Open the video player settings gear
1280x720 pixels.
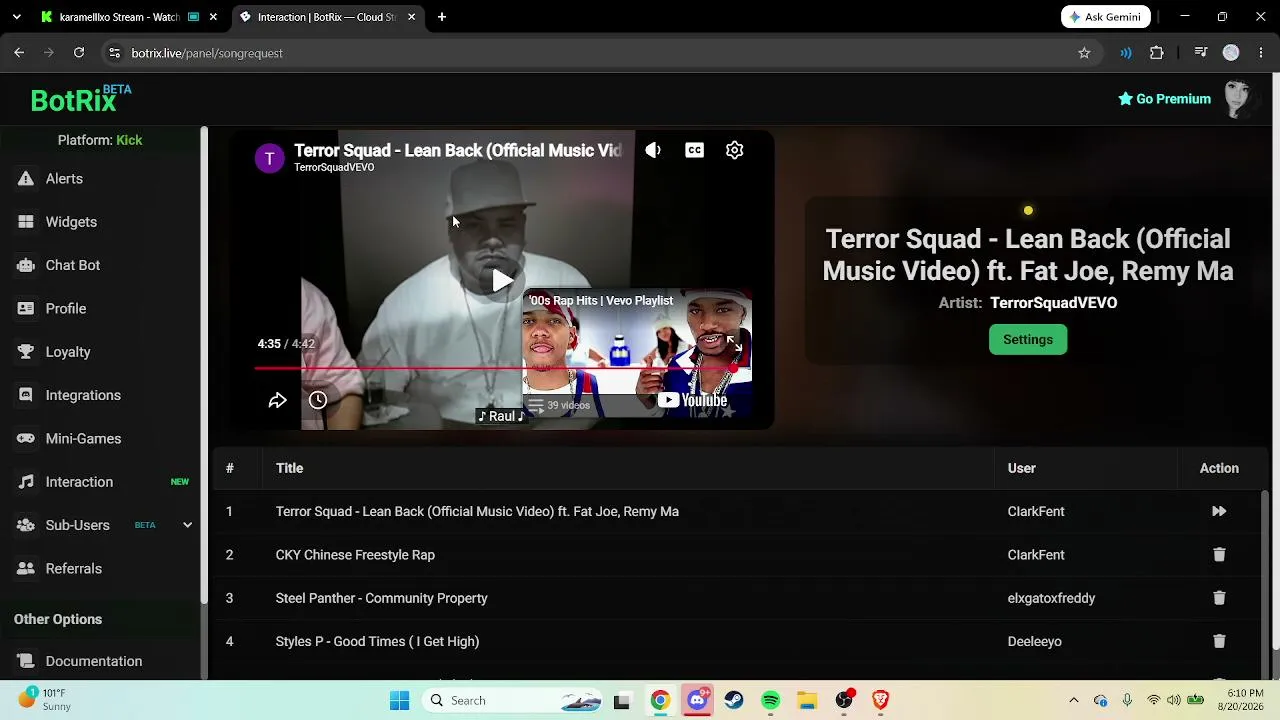pos(735,150)
